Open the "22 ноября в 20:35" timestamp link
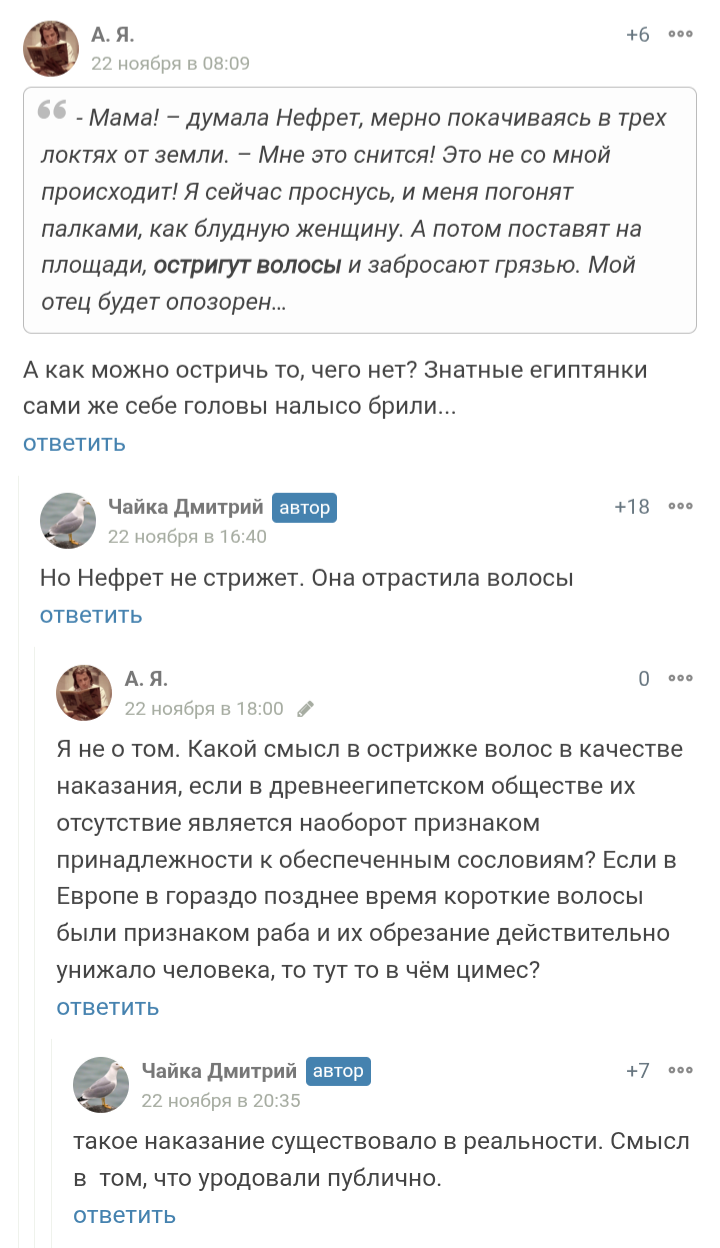 click(x=221, y=1101)
